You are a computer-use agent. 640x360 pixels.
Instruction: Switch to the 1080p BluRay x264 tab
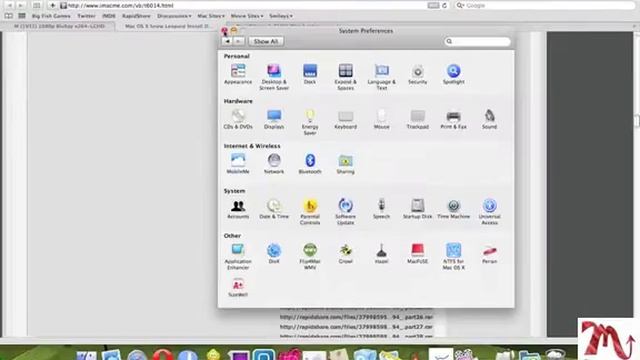(59, 26)
